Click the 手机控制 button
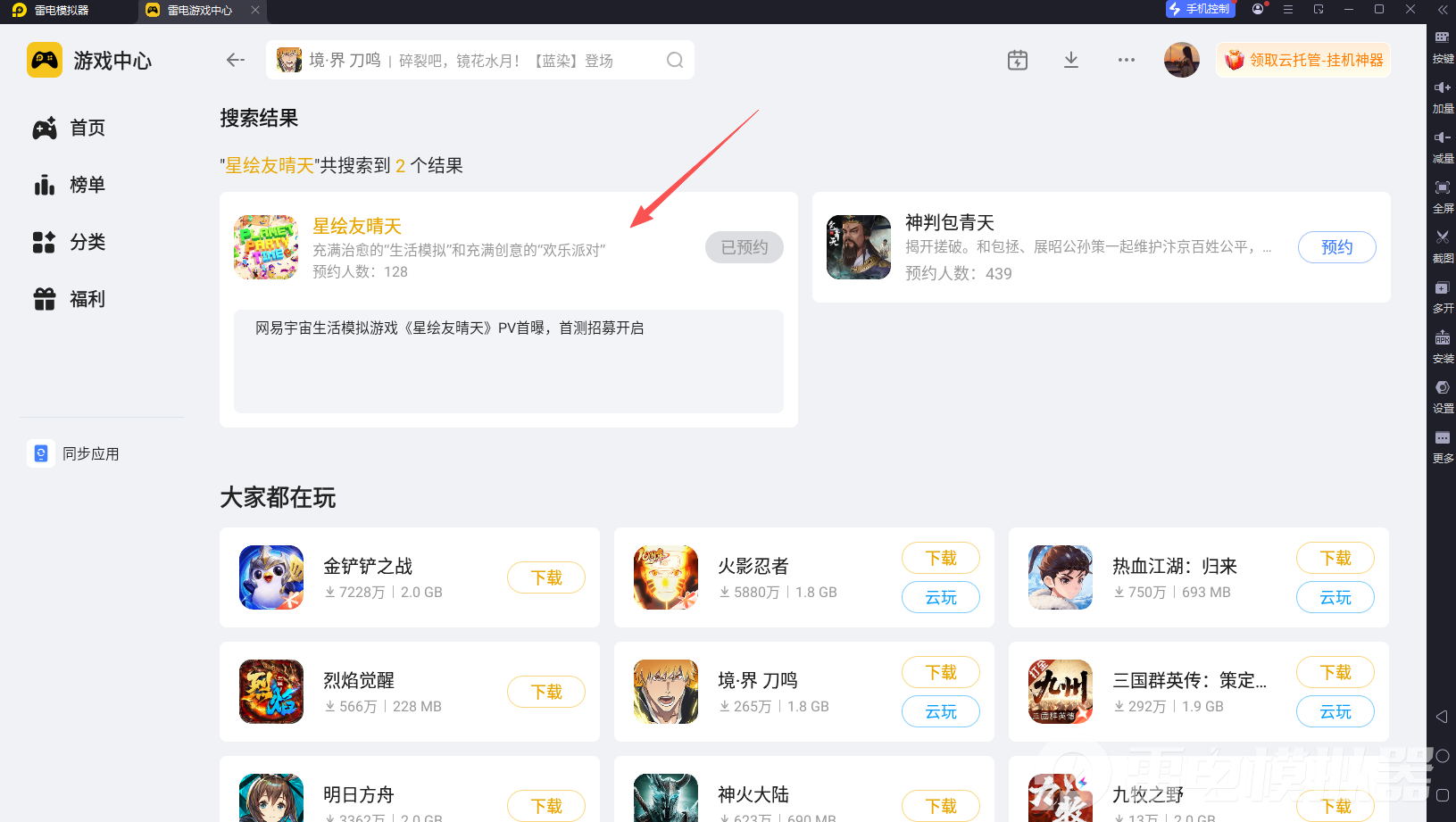 pyautogui.click(x=1201, y=9)
